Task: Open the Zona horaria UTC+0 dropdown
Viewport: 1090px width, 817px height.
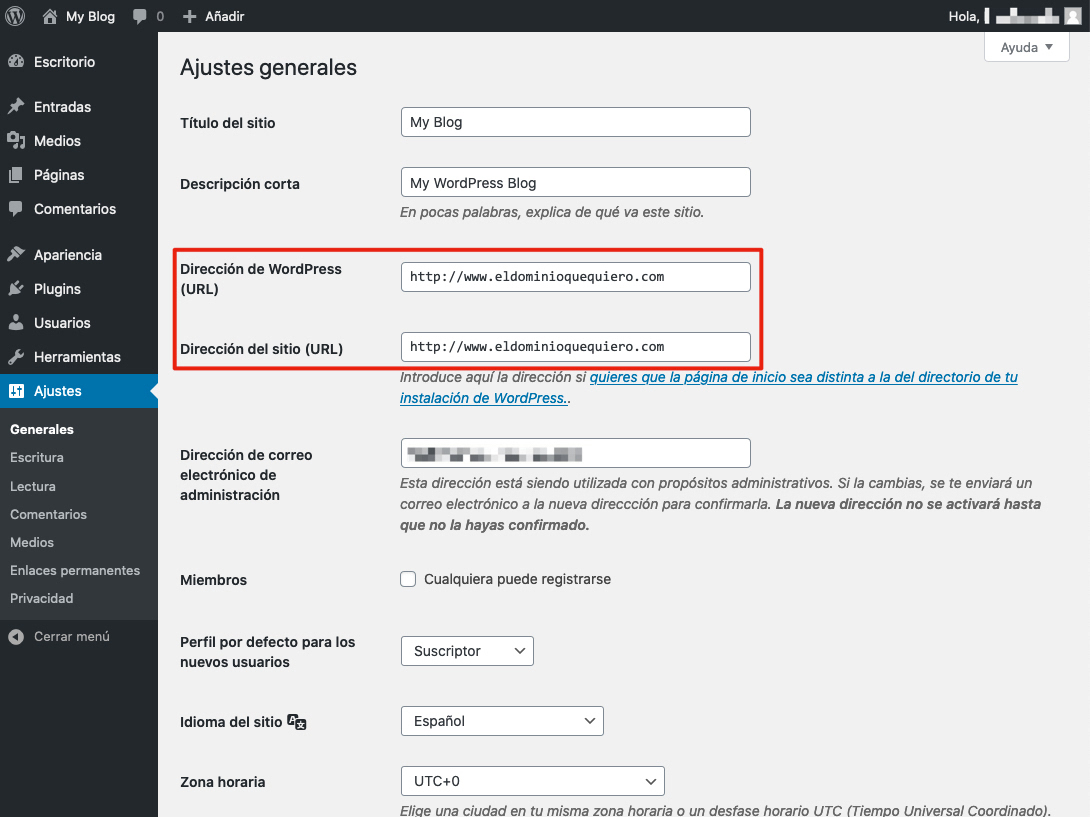Action: click(x=531, y=781)
